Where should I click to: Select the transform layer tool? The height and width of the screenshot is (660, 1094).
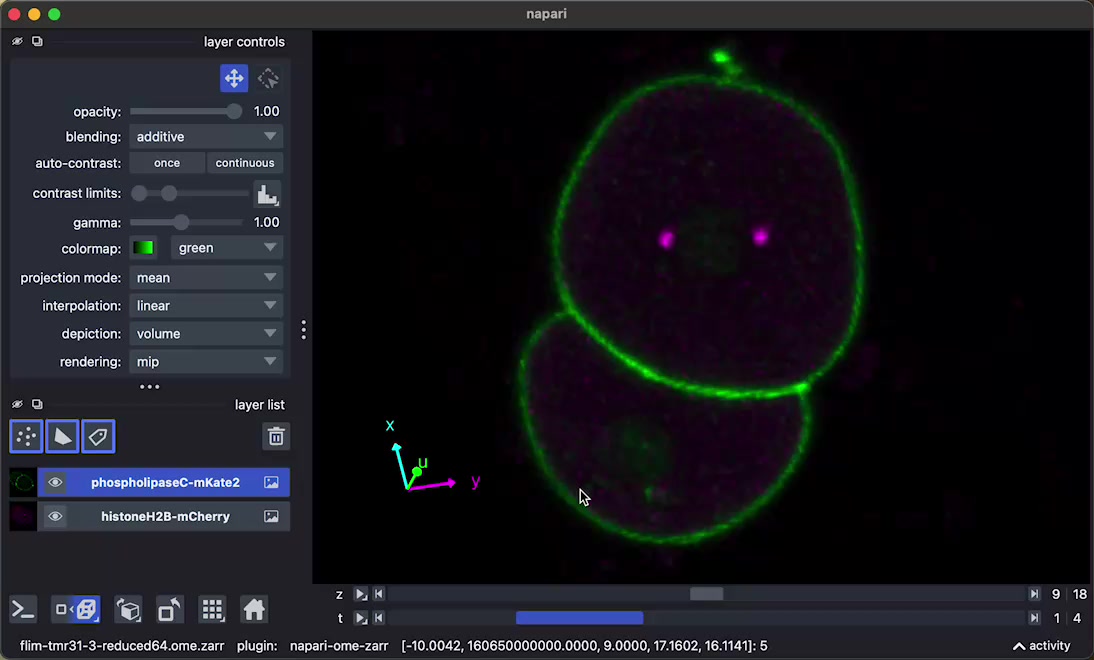[x=268, y=78]
